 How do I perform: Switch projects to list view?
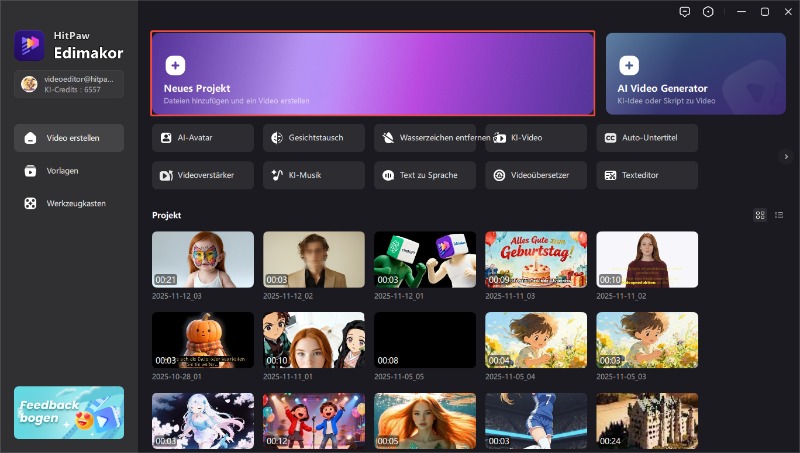point(779,215)
